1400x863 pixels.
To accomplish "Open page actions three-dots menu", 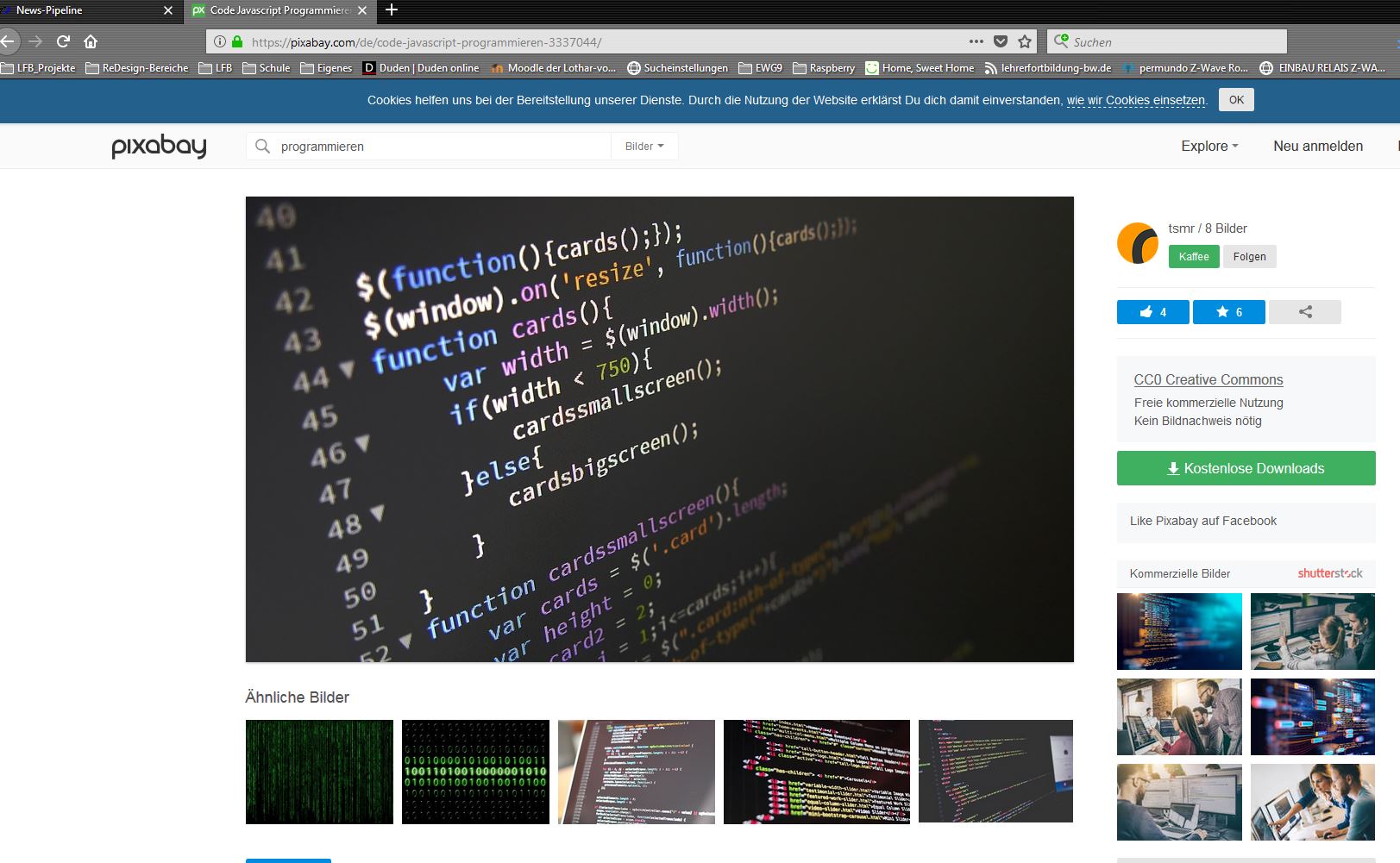I will pos(976,41).
